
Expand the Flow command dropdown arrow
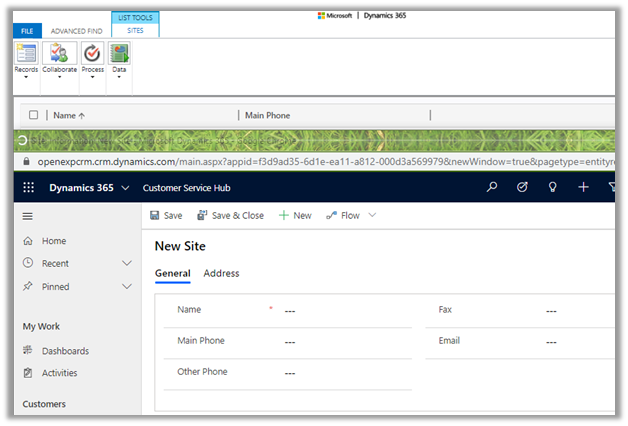pos(373,215)
